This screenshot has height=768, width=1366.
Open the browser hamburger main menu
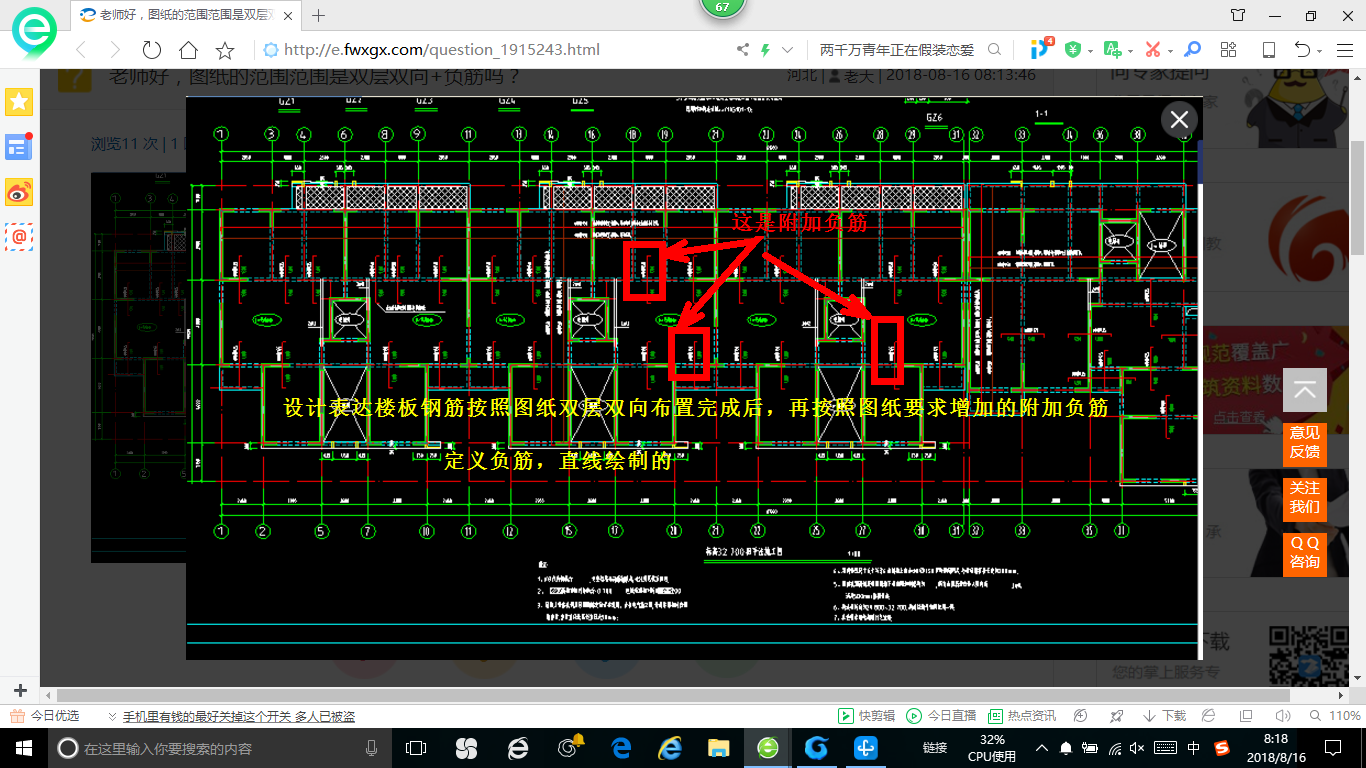pos(1343,50)
